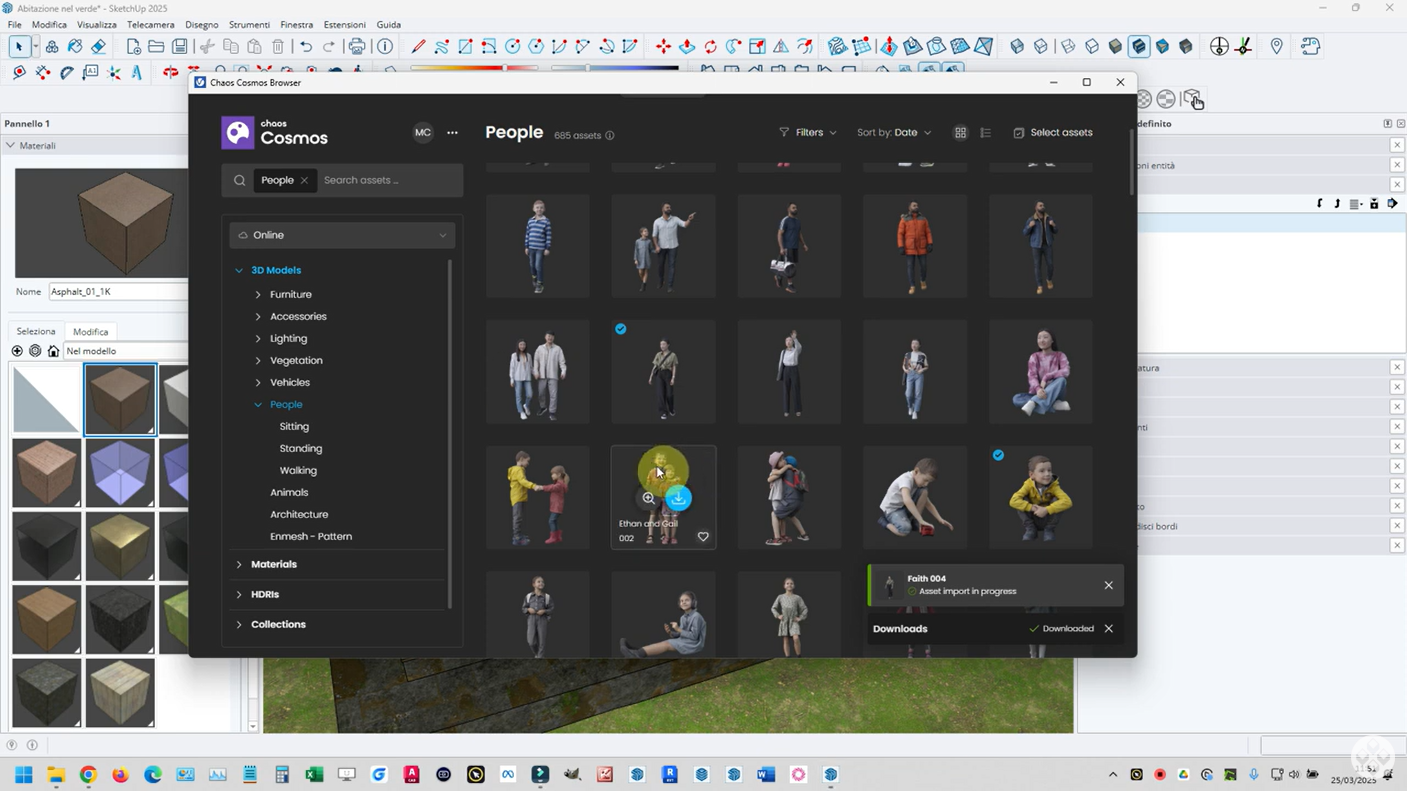The image size is (1407, 791).
Task: Click the Undo arrow in SketchUp toolbar
Action: coord(306,47)
